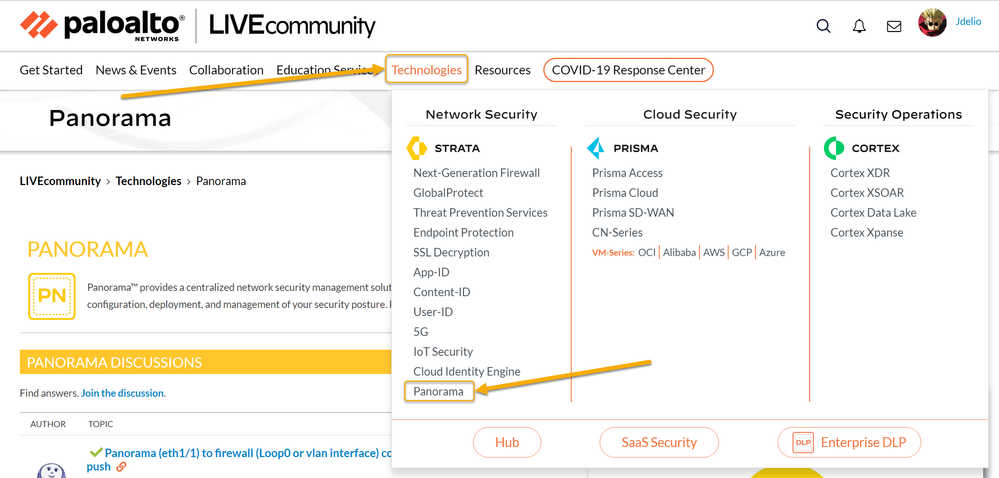Open the Resources menu
The height and width of the screenshot is (478, 999).
coord(502,70)
